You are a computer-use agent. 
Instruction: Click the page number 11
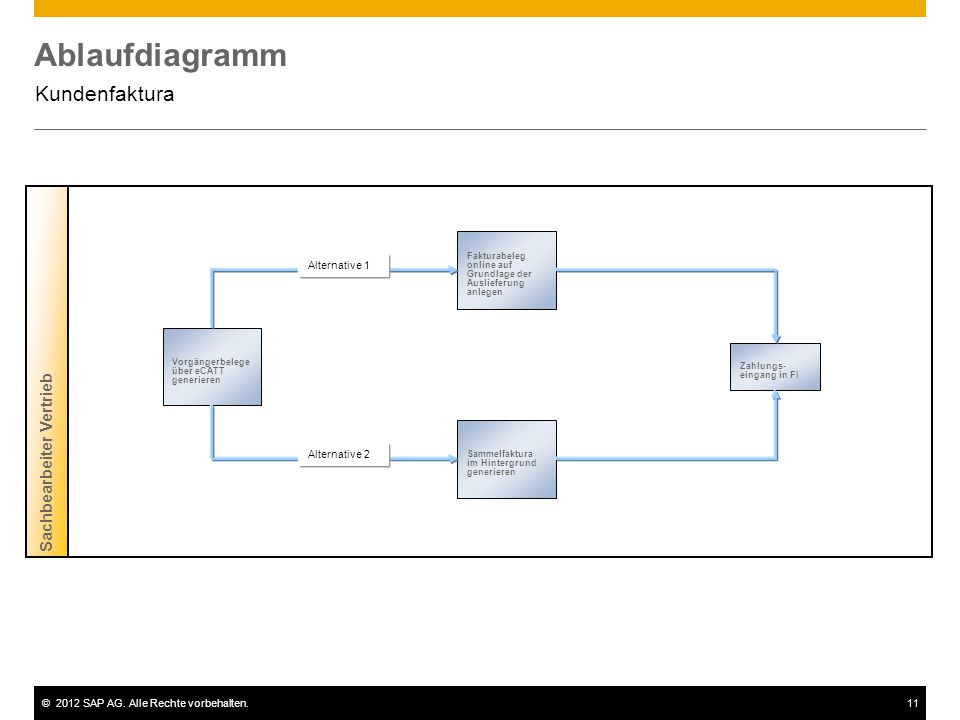[x=912, y=703]
